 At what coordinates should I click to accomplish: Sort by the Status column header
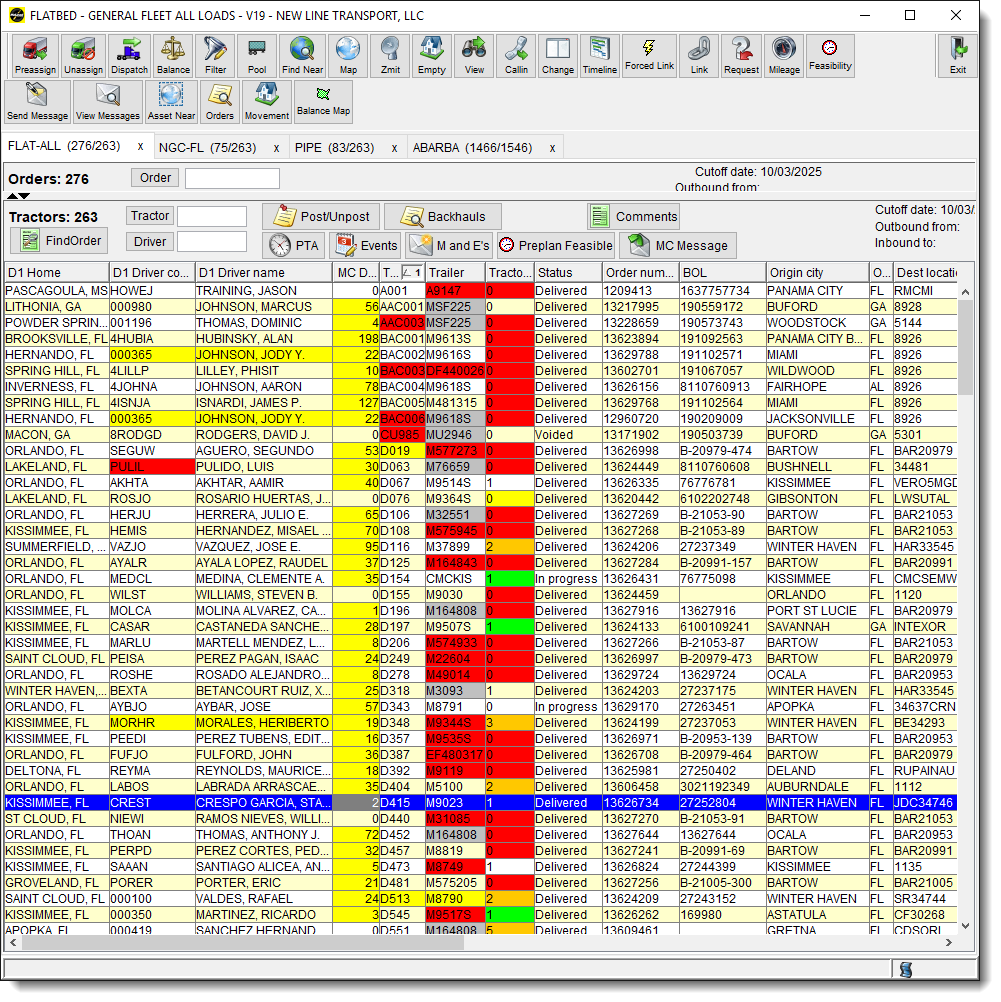pos(568,273)
